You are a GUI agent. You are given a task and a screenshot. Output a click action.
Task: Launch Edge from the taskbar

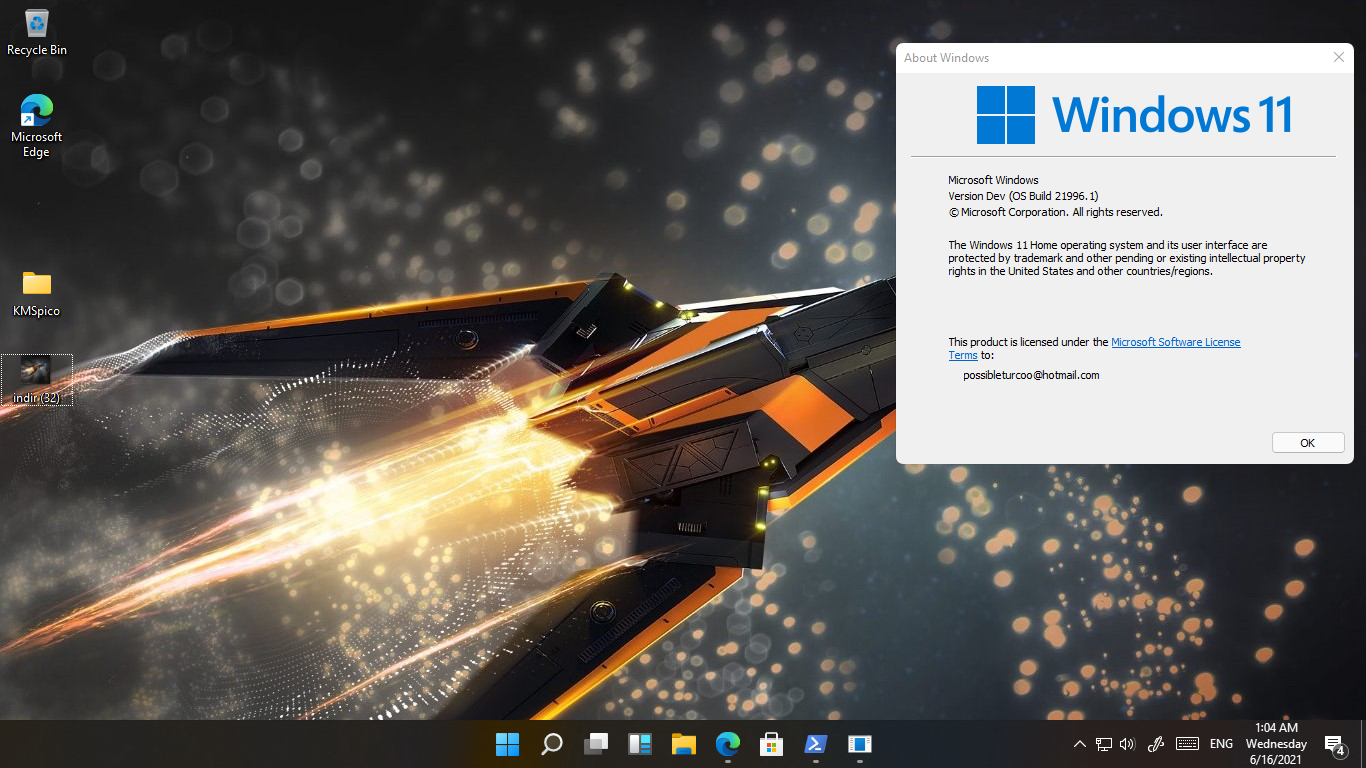click(728, 744)
